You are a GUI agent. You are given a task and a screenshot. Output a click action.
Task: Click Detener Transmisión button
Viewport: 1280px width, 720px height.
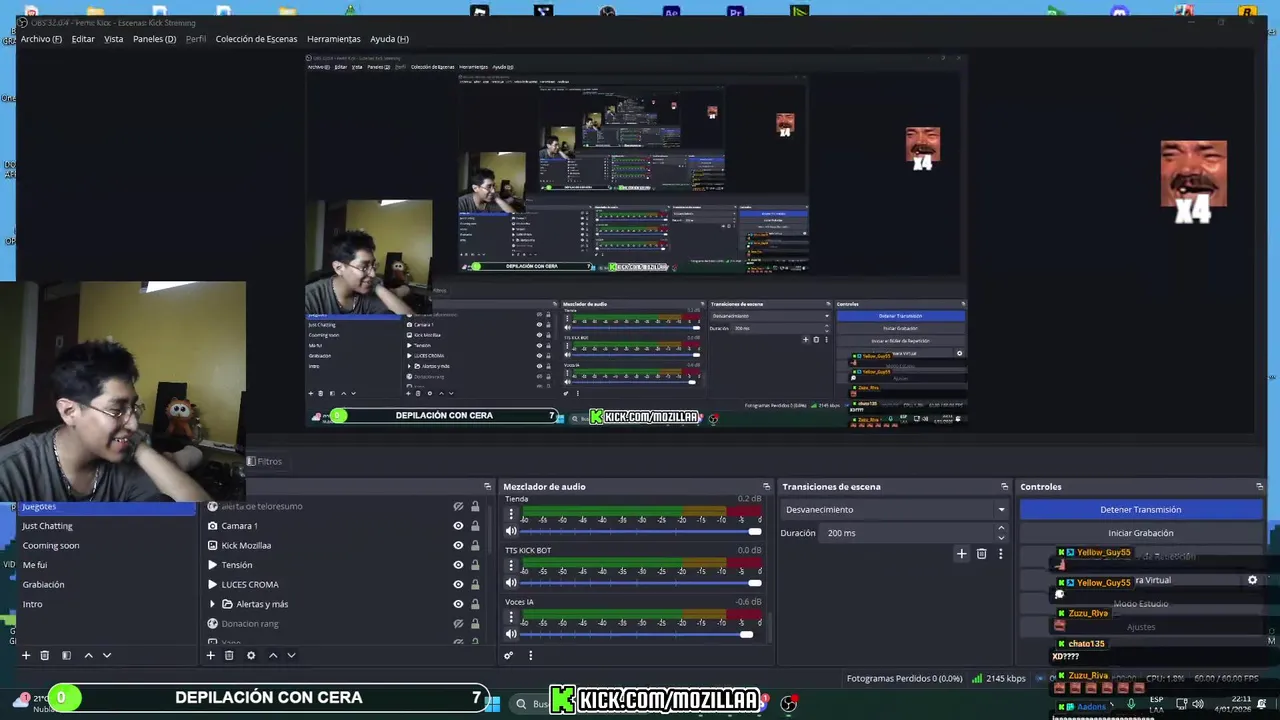(1141, 509)
